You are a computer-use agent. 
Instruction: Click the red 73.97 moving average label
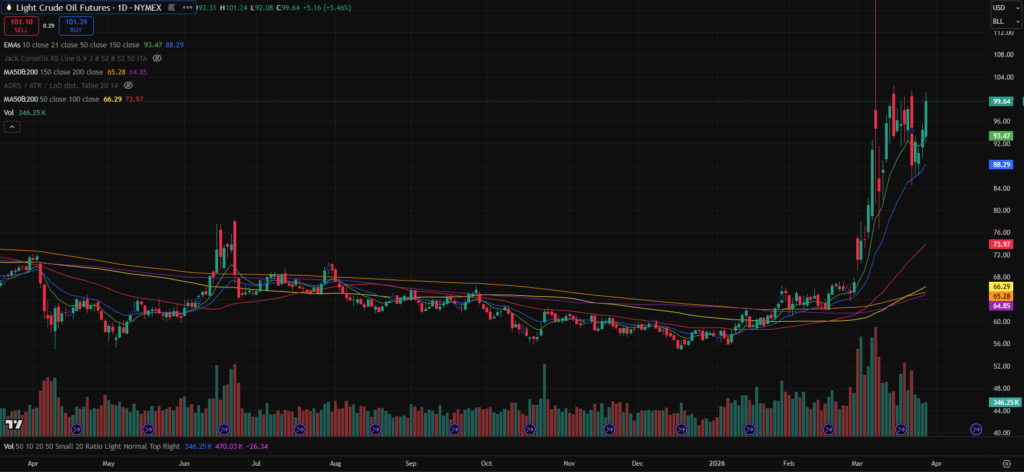coord(1001,244)
